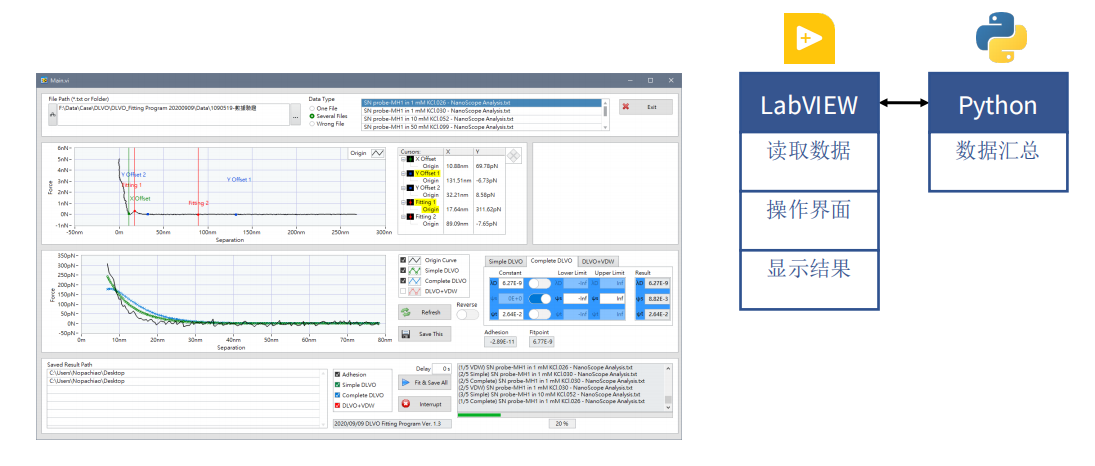Image resolution: width=1095 pixels, height=466 pixels.
Task: Click the ψs lower limit -Inf field
Action: (x=576, y=299)
